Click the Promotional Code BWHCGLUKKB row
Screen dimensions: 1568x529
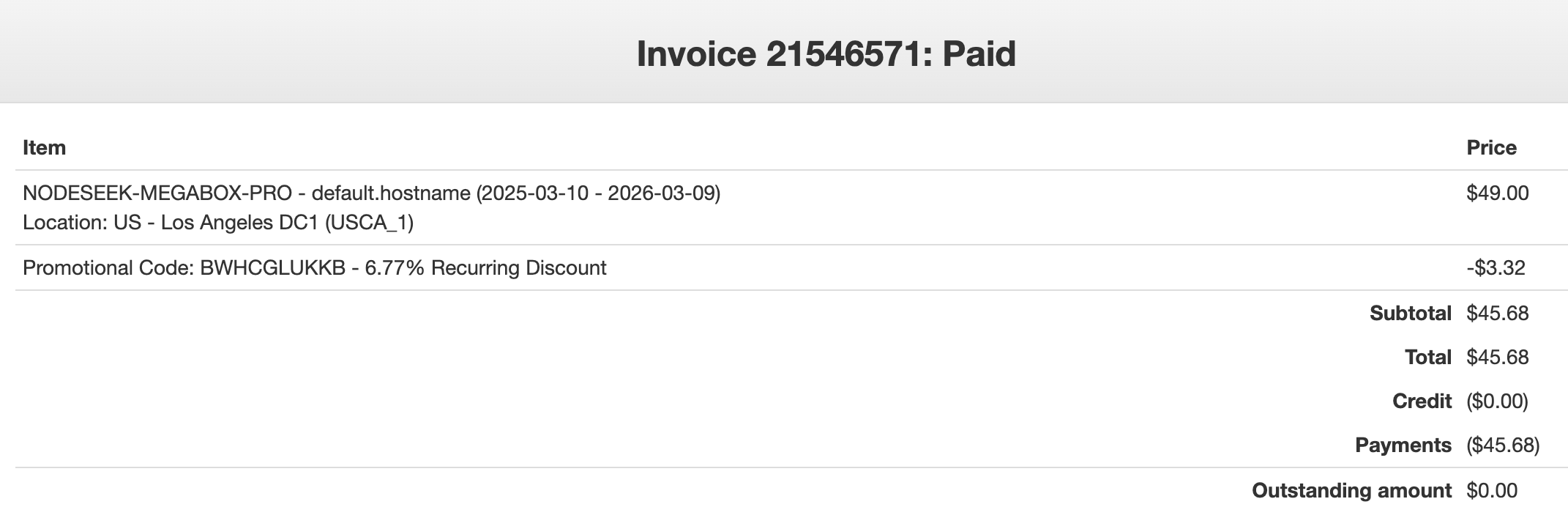tap(791, 267)
